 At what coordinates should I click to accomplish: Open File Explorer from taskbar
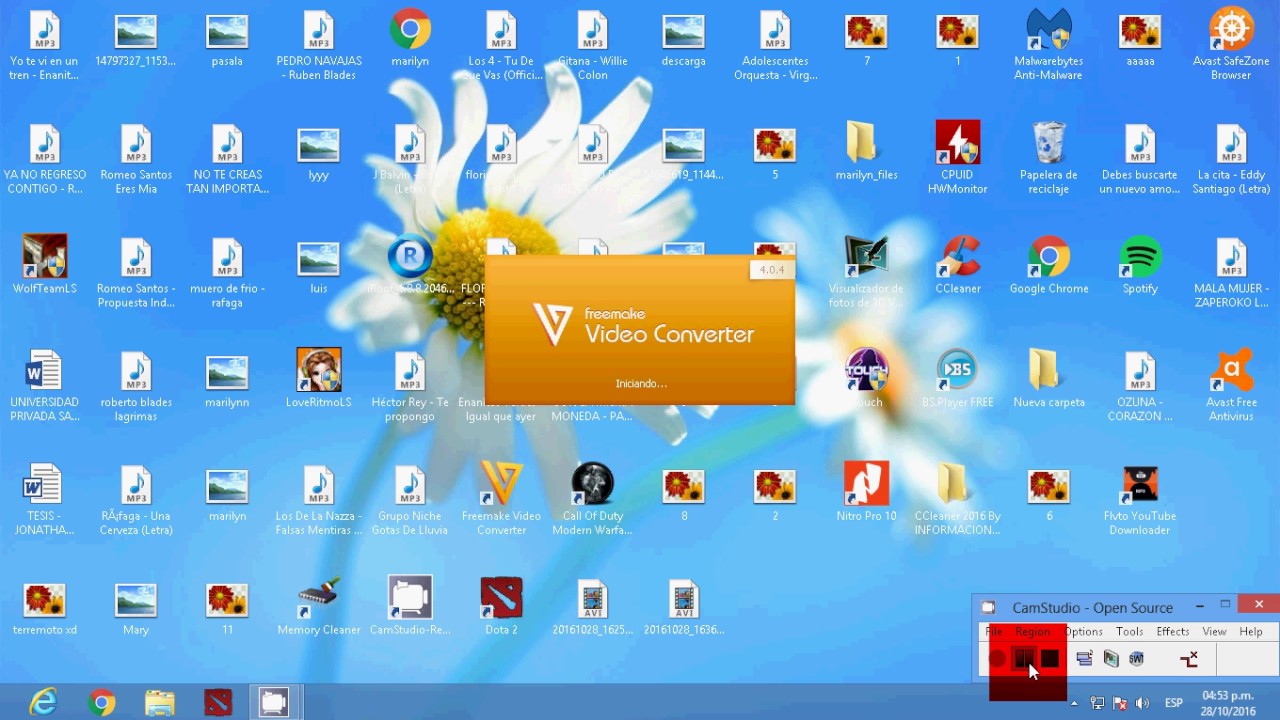click(159, 703)
